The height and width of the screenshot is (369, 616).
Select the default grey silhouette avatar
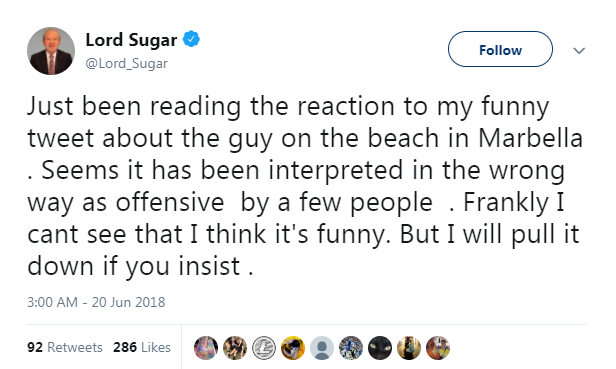(x=322, y=348)
